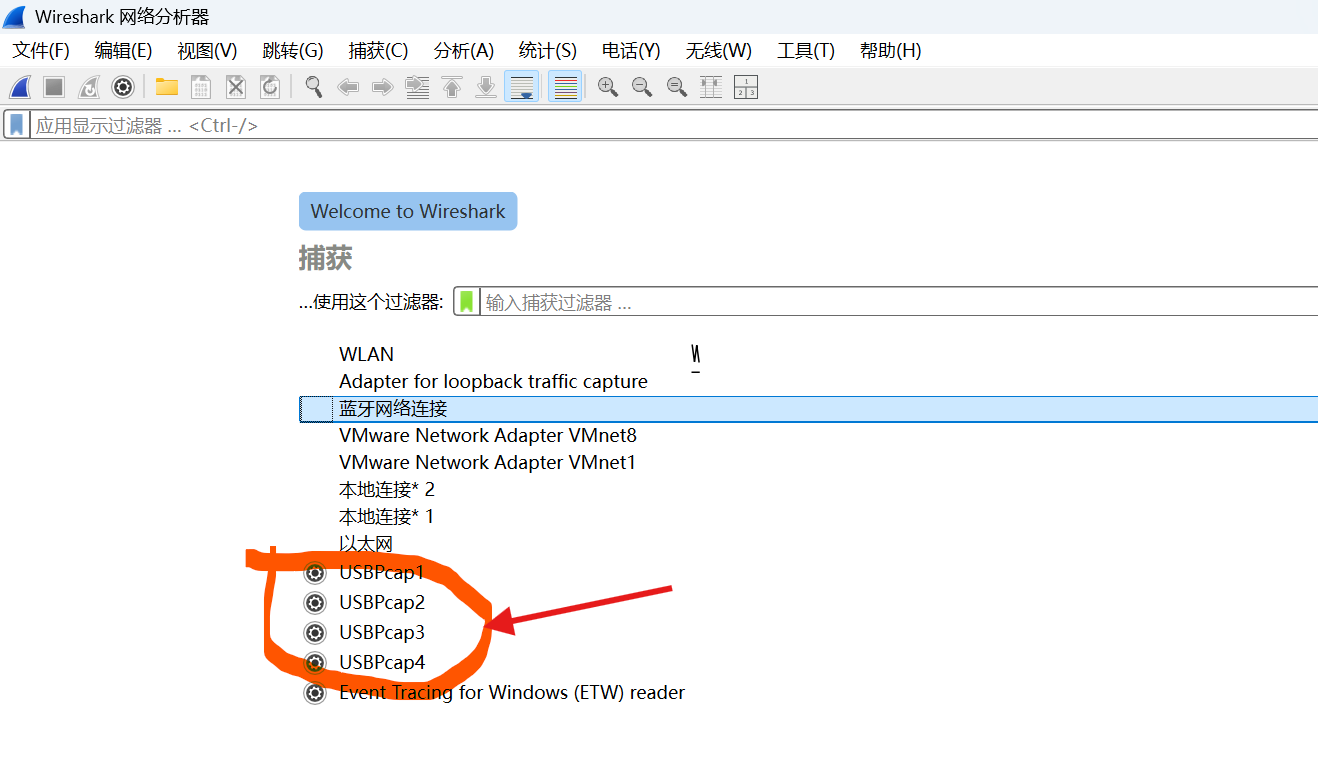The image size is (1318, 781).
Task: Click the green capture filter bookmark icon
Action: (x=466, y=302)
